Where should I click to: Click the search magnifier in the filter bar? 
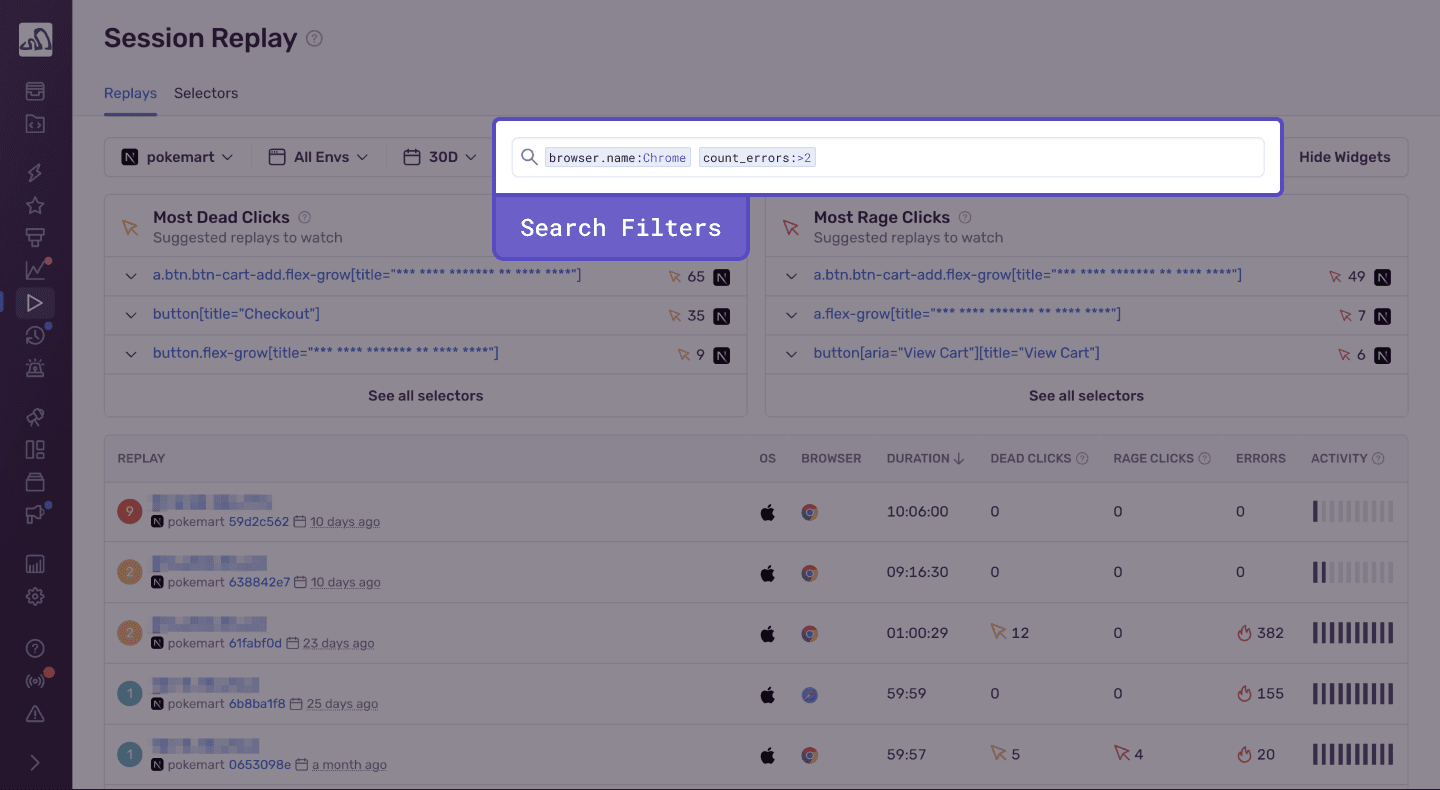click(529, 157)
